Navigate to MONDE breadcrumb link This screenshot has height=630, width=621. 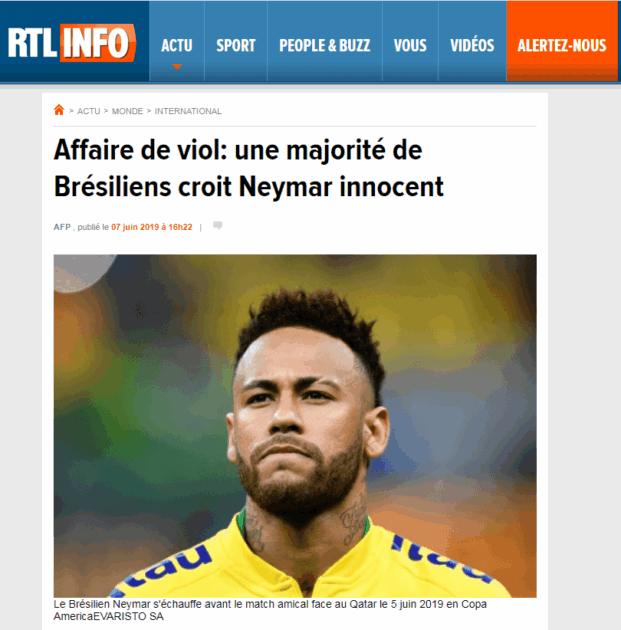pos(127,111)
